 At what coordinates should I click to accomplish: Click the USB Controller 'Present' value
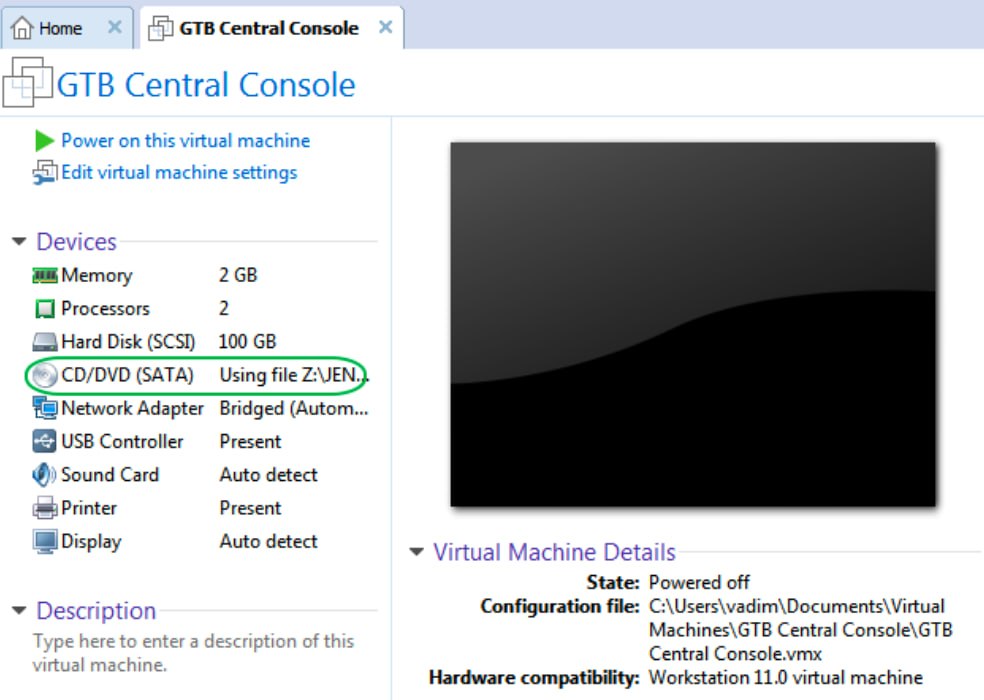click(250, 442)
